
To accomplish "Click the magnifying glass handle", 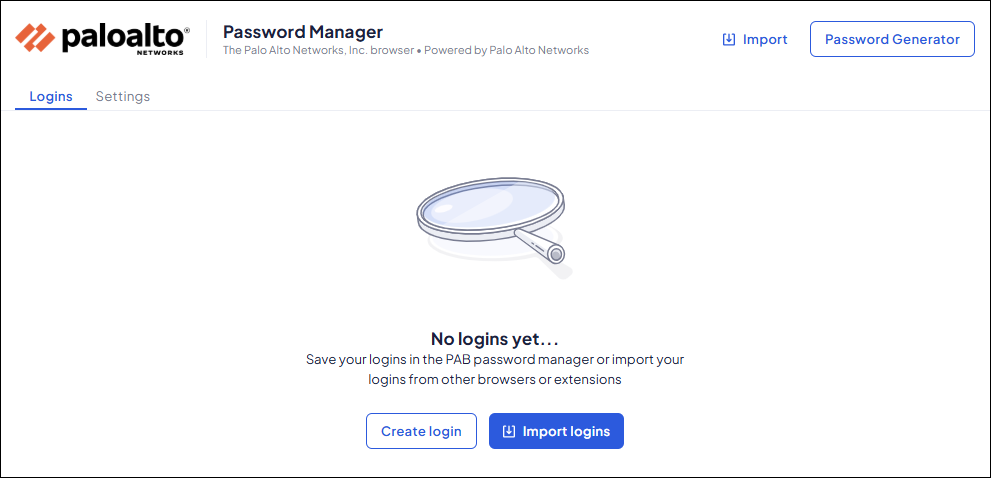I will point(541,246).
